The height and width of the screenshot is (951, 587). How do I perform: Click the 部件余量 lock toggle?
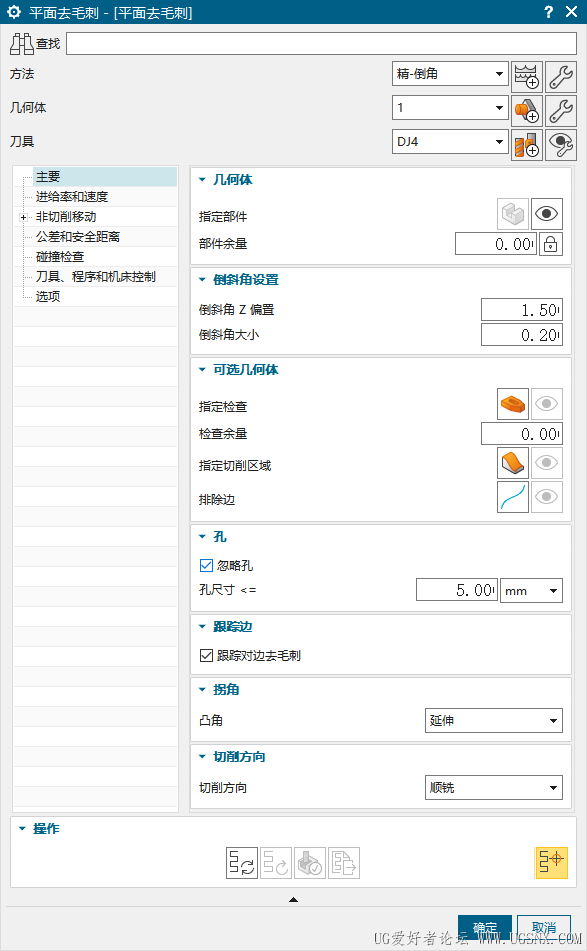pyautogui.click(x=550, y=243)
